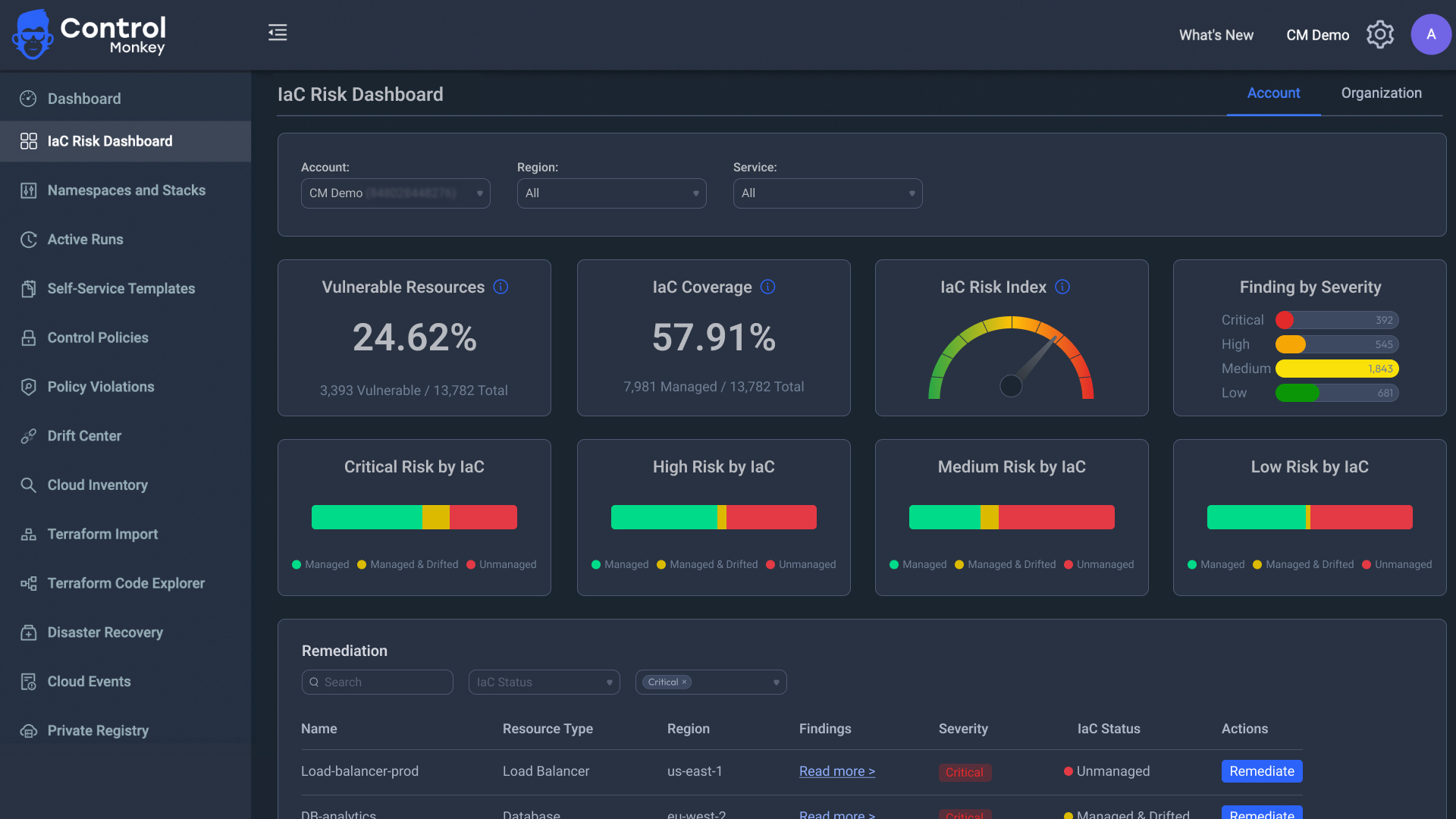Click the Self-Service Templates icon

pyautogui.click(x=28, y=289)
